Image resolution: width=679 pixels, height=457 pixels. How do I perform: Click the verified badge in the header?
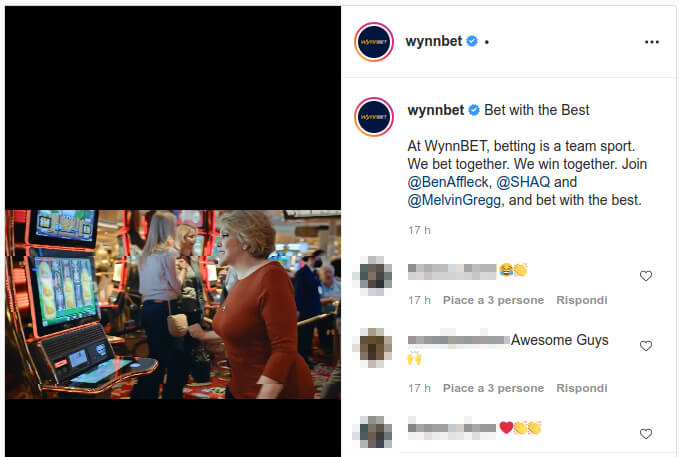[472, 41]
